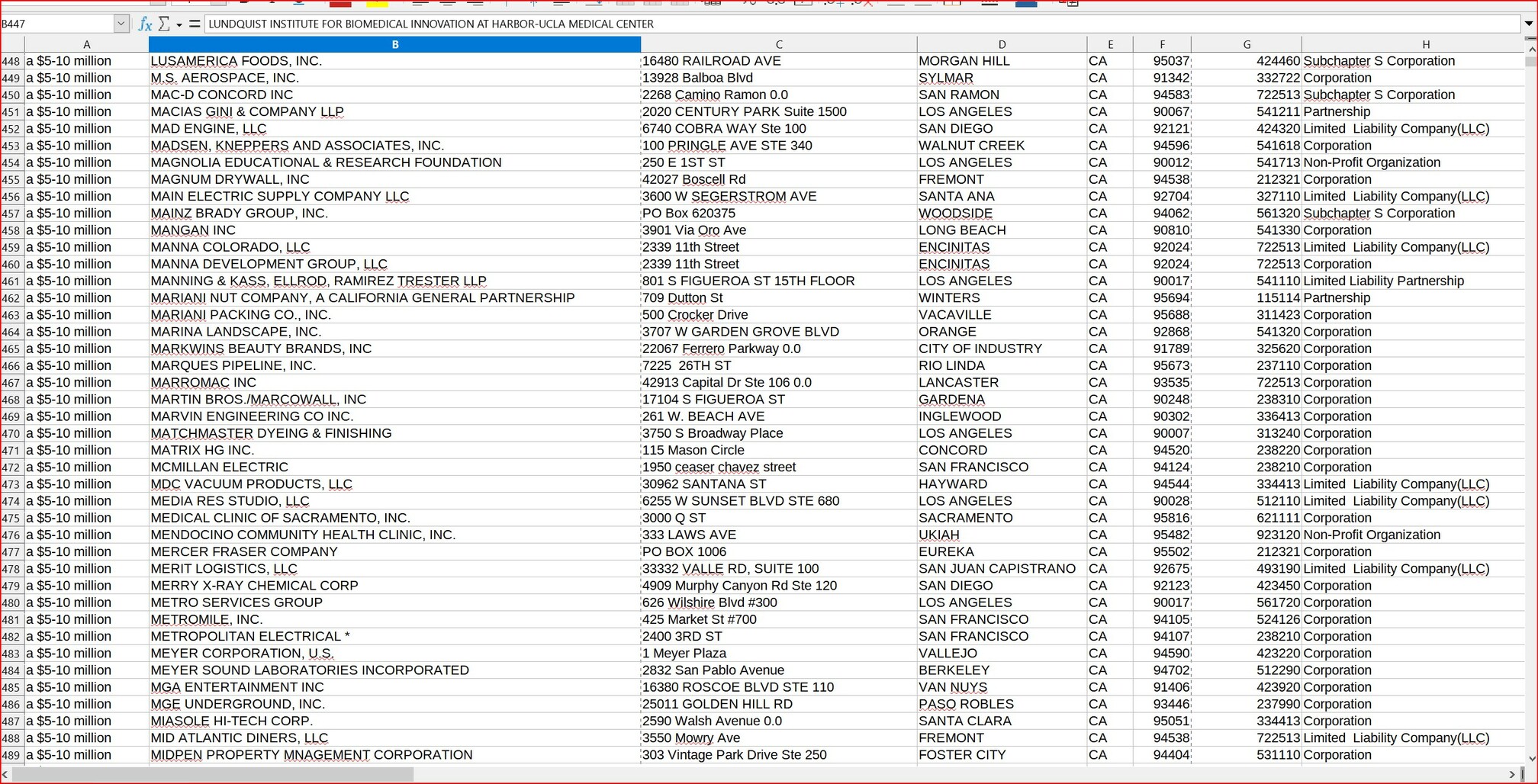Screen dimensions: 1538x784
Task: Click the Sum sigma icon
Action: (x=164, y=24)
